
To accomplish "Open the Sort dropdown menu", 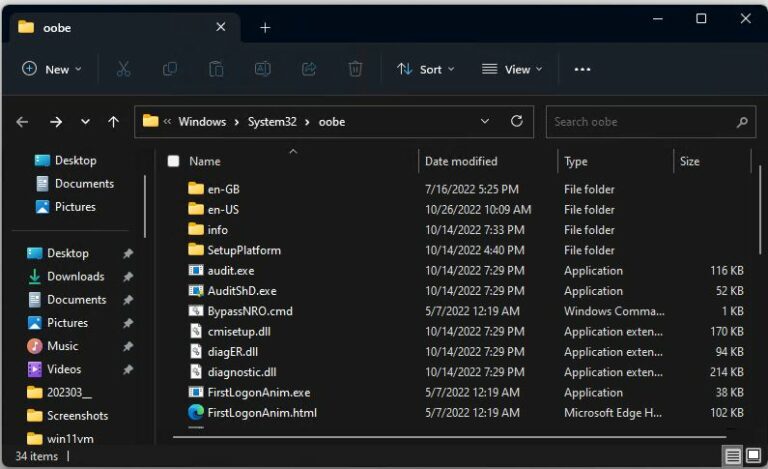I will (426, 69).
